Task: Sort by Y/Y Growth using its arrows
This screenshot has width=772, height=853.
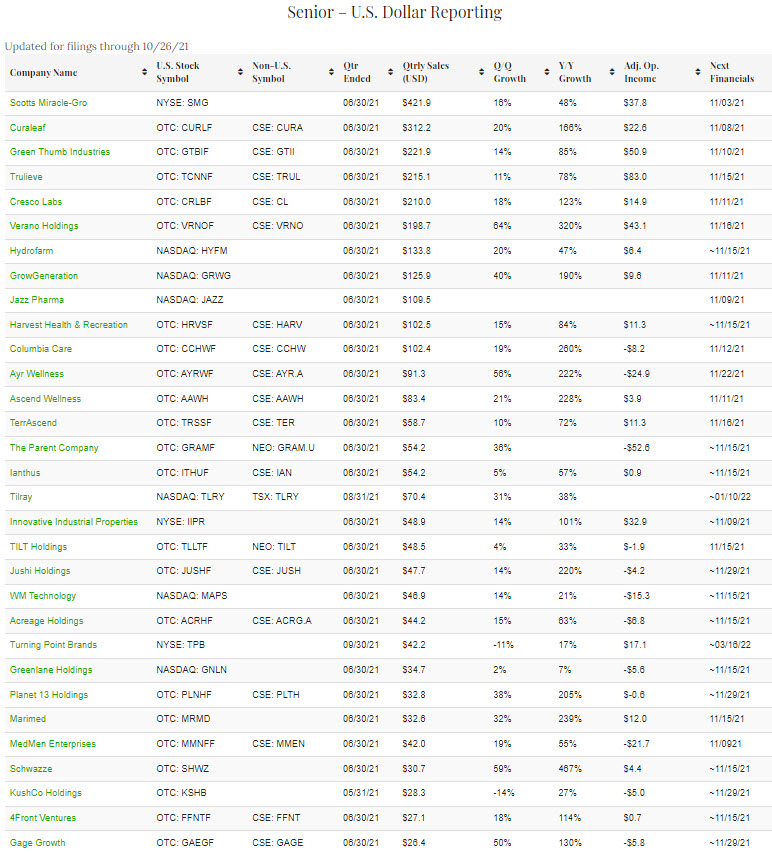Action: tap(611, 73)
